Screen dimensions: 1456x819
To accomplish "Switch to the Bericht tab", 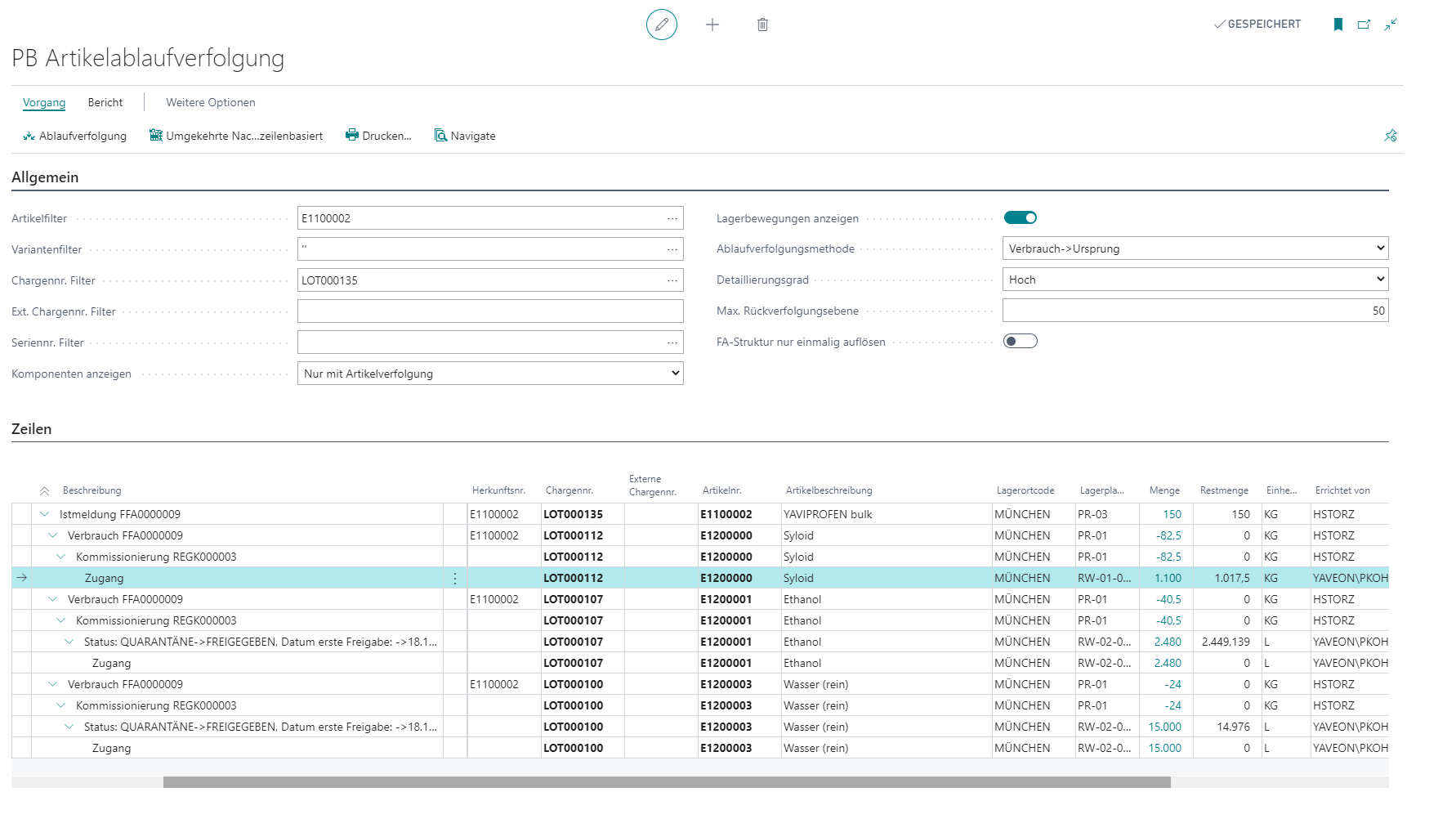I will tap(105, 102).
